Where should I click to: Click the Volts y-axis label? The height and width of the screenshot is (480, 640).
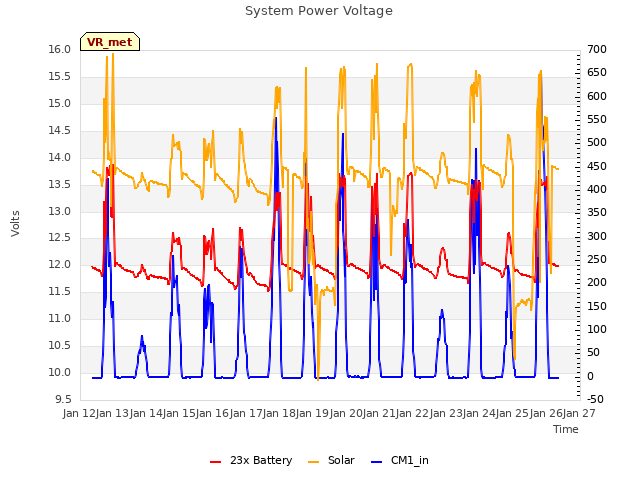[x=15, y=223]
